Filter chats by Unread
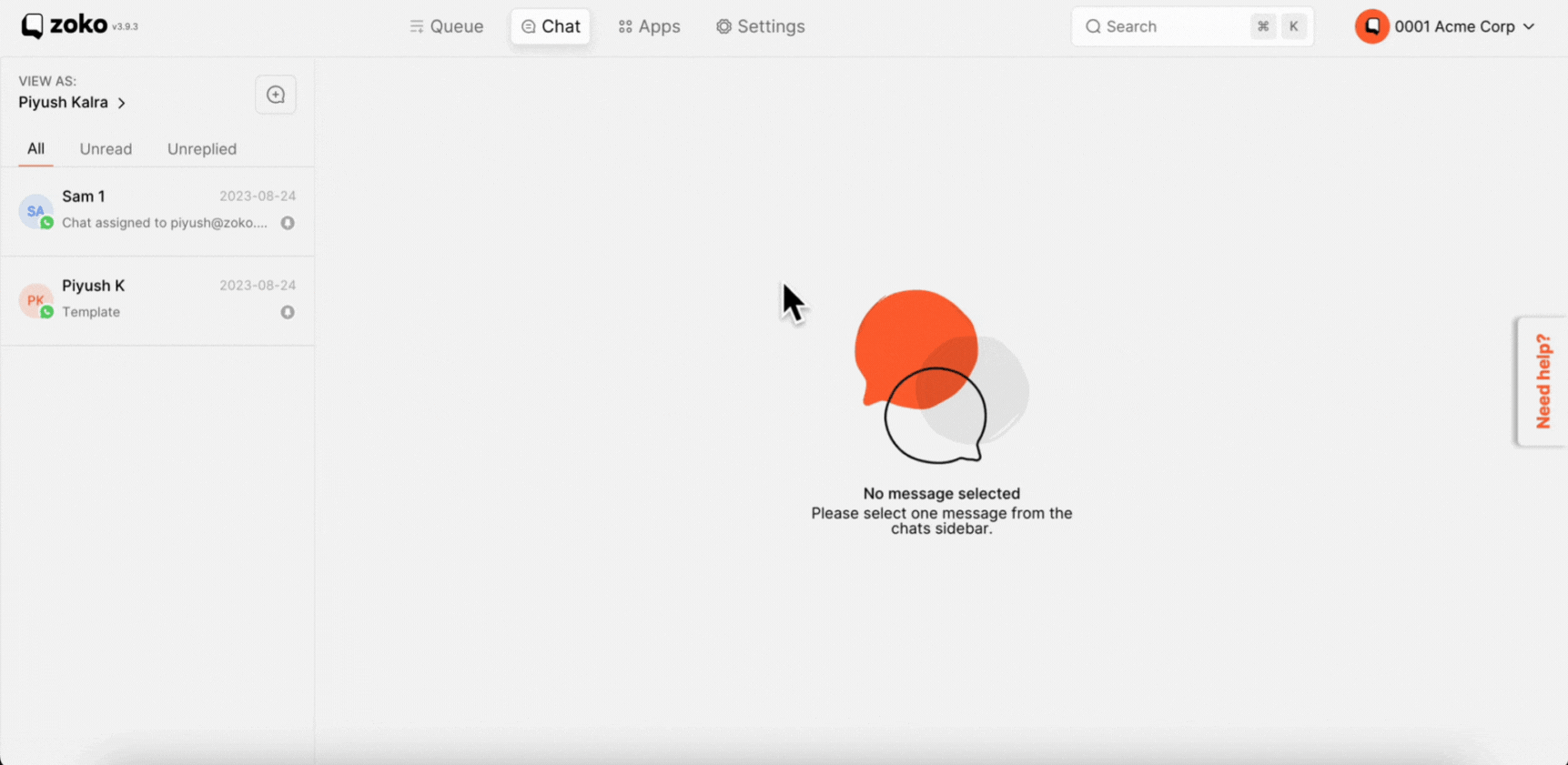This screenshot has width=1568, height=765. pos(106,149)
